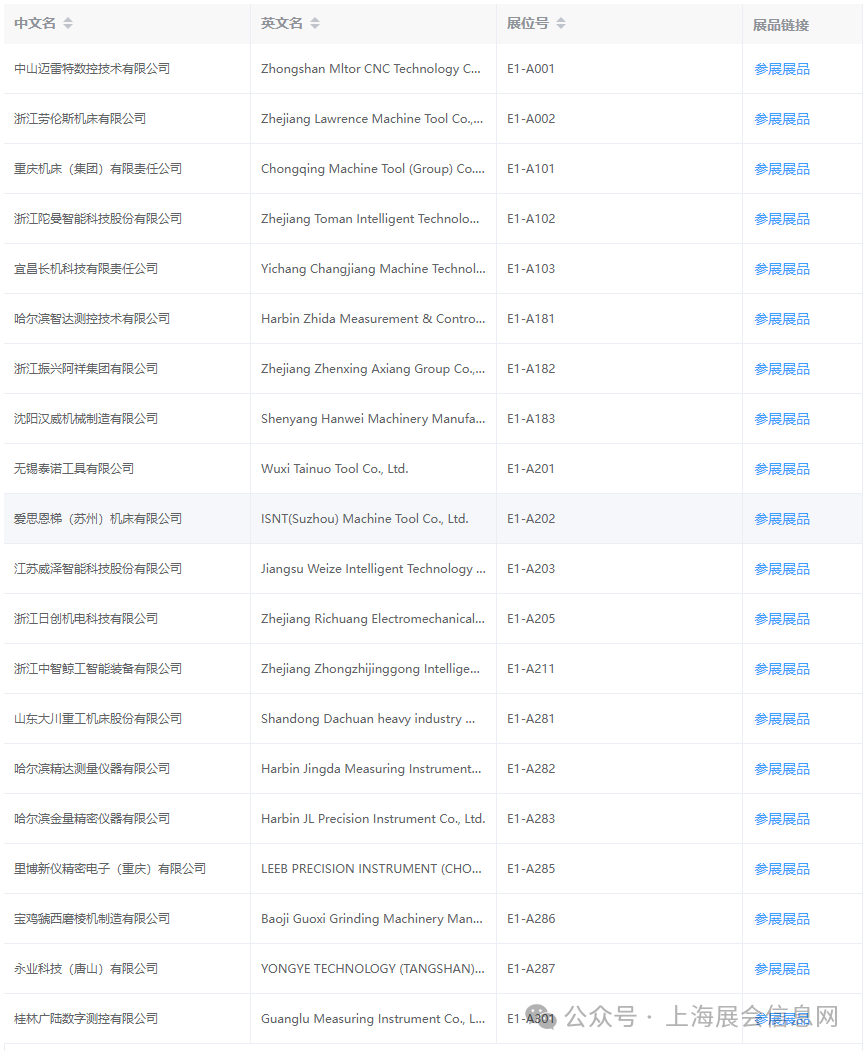This screenshot has height=1051, width=866.
Task: Click the 展品链接 column header
Action: tap(781, 25)
